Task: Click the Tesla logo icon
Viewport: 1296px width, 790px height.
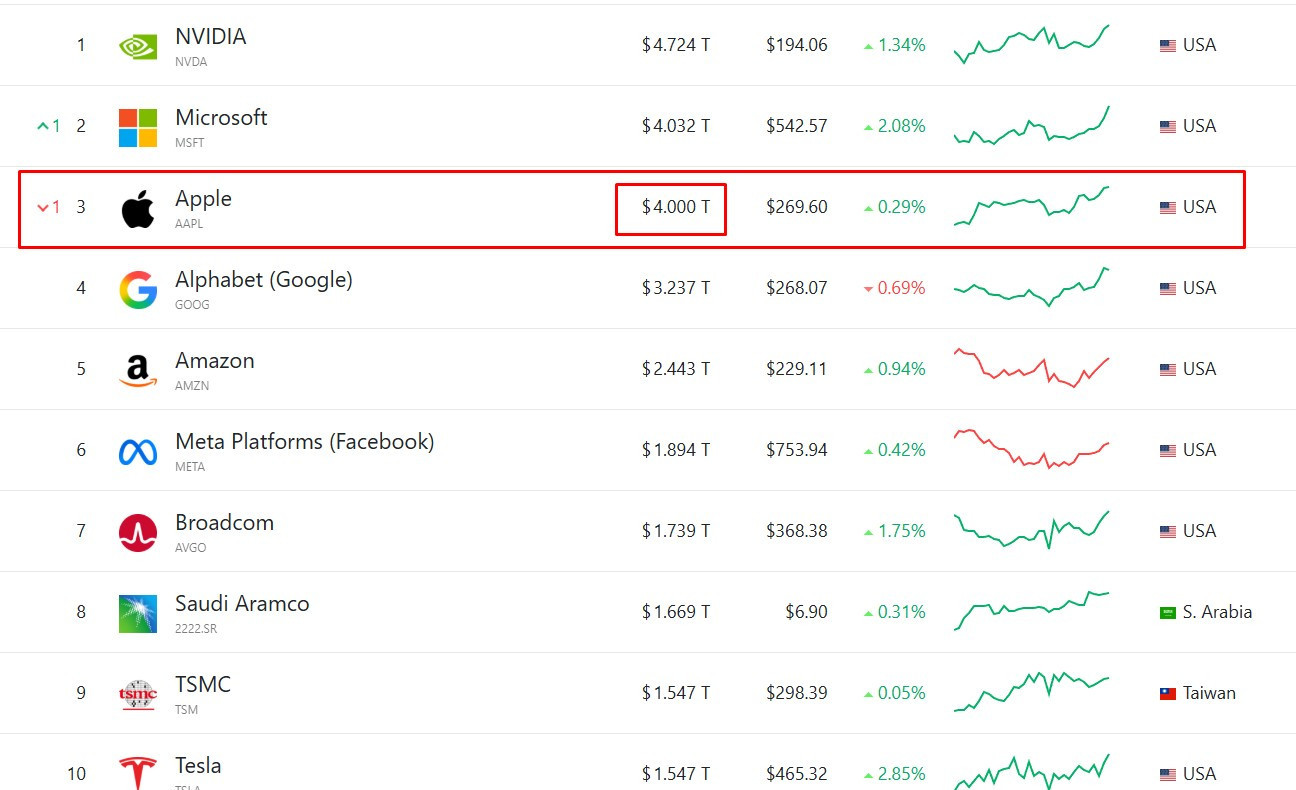Action: click(x=138, y=773)
